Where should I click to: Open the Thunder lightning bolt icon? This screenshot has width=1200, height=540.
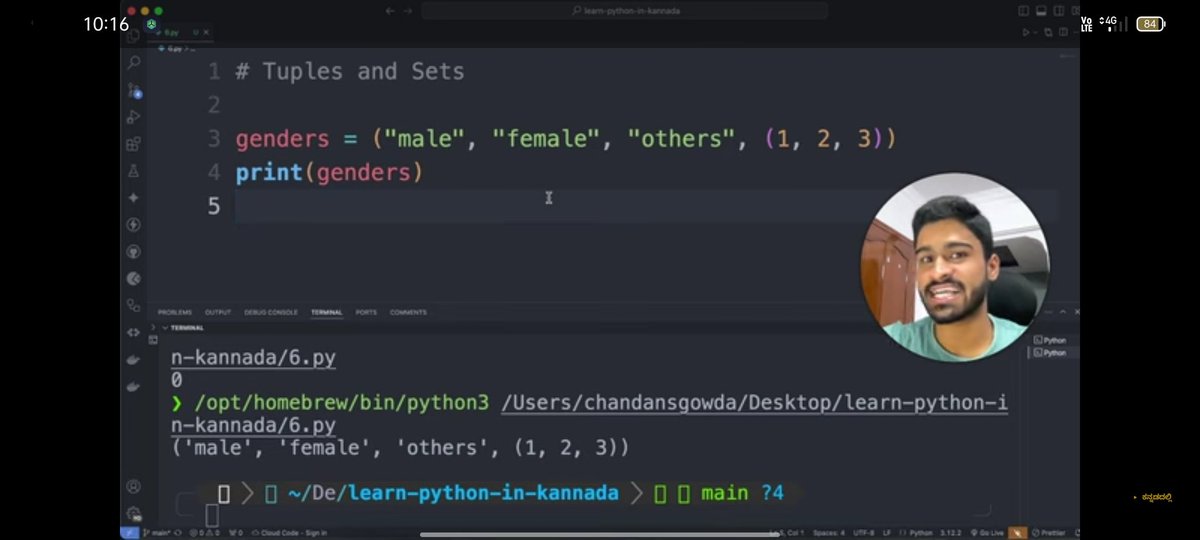(134, 225)
